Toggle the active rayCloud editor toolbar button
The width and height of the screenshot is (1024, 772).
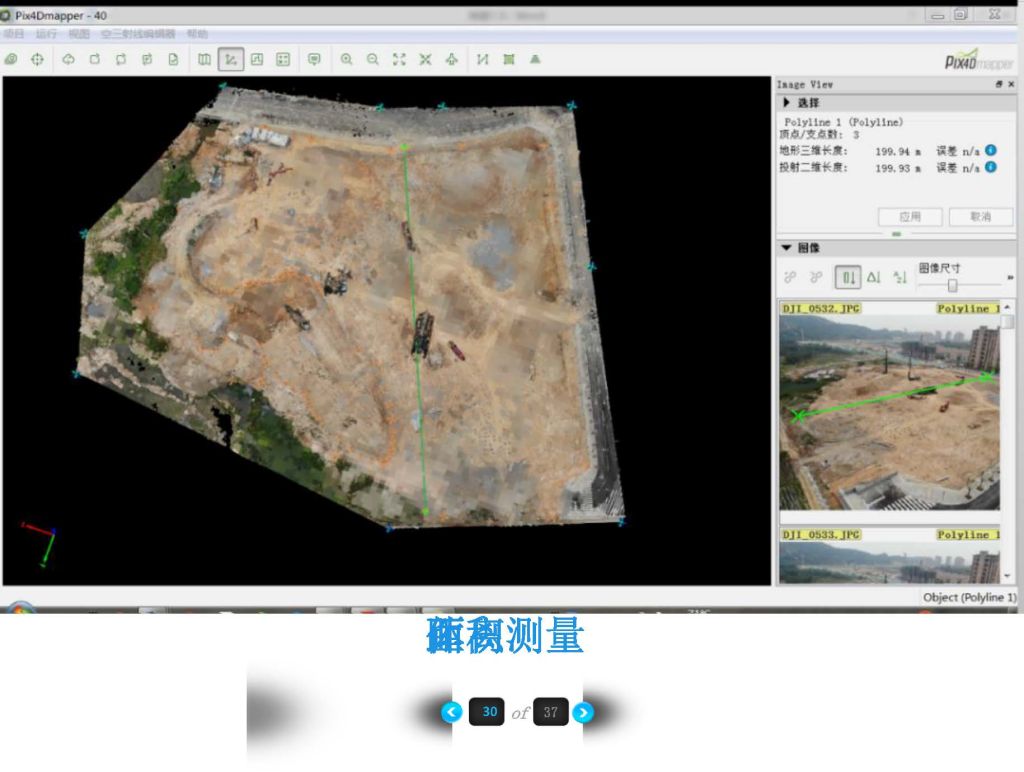click(x=231, y=60)
